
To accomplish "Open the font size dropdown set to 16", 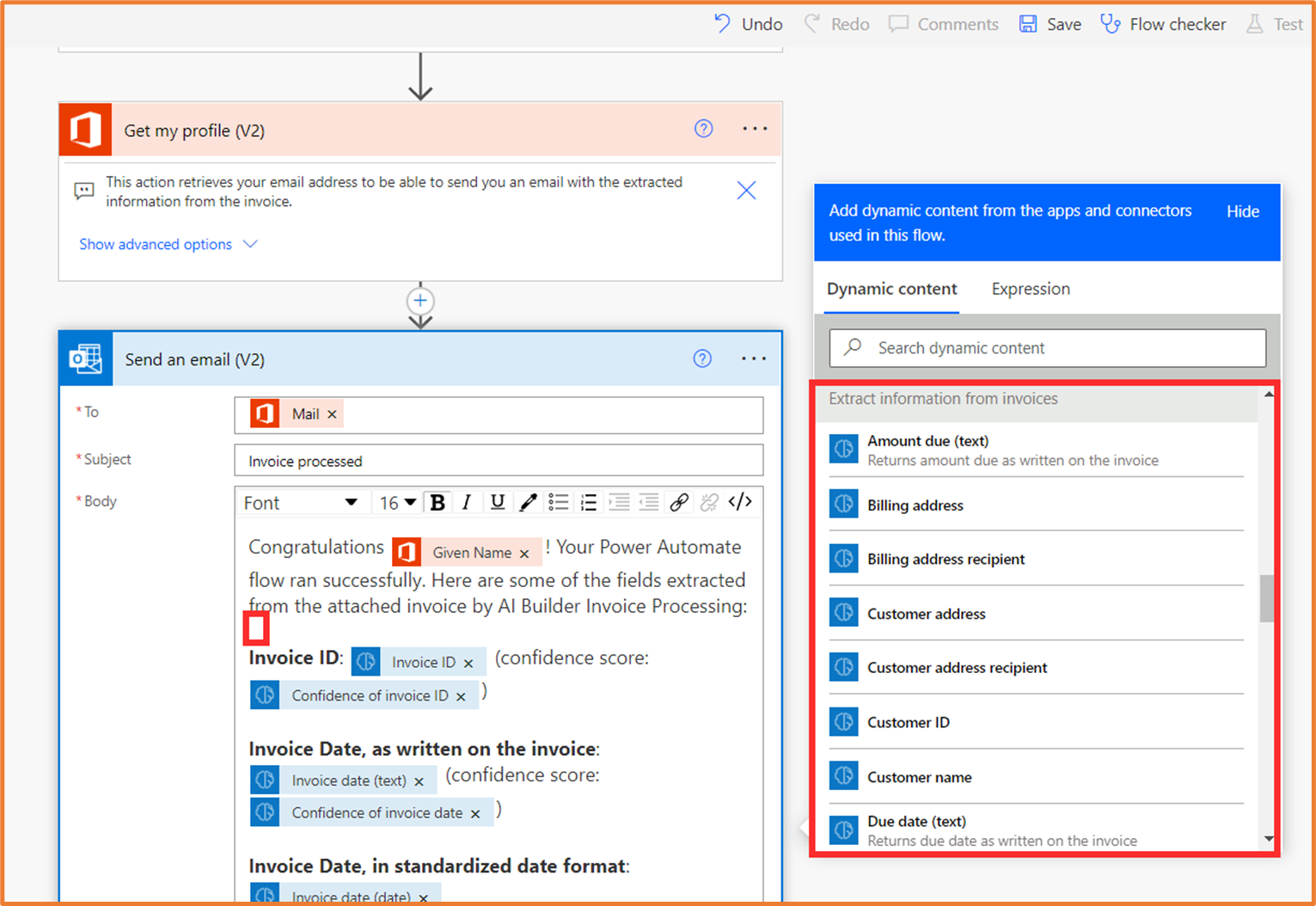I will pos(397,502).
